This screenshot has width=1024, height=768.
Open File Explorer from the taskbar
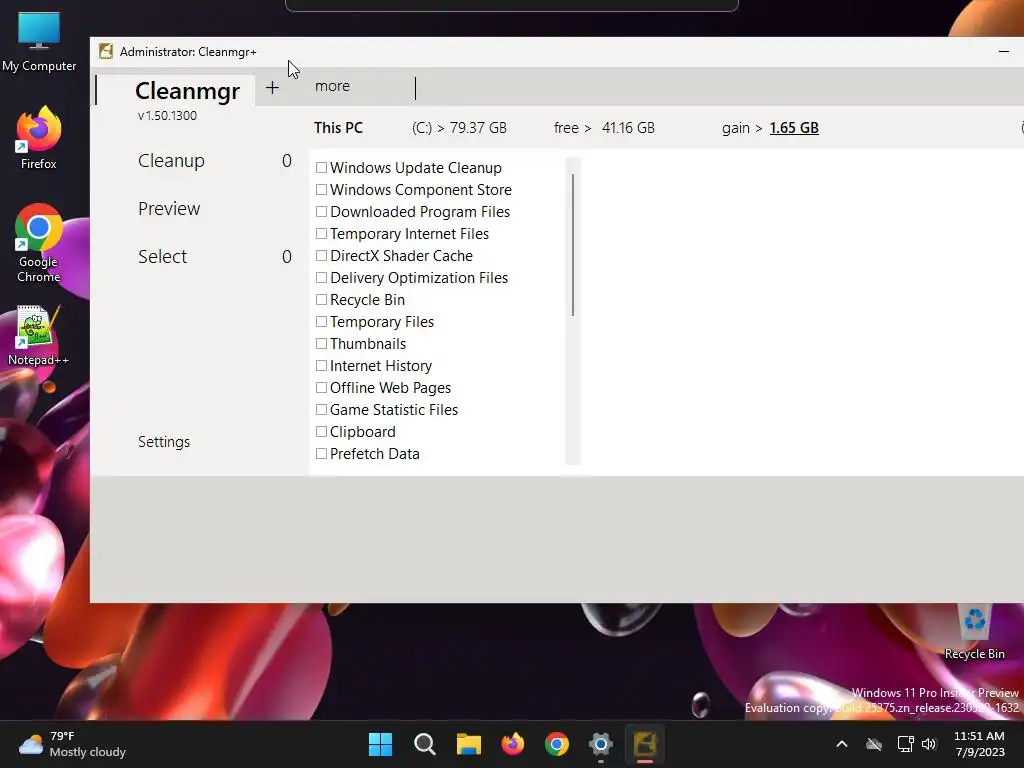(469, 744)
